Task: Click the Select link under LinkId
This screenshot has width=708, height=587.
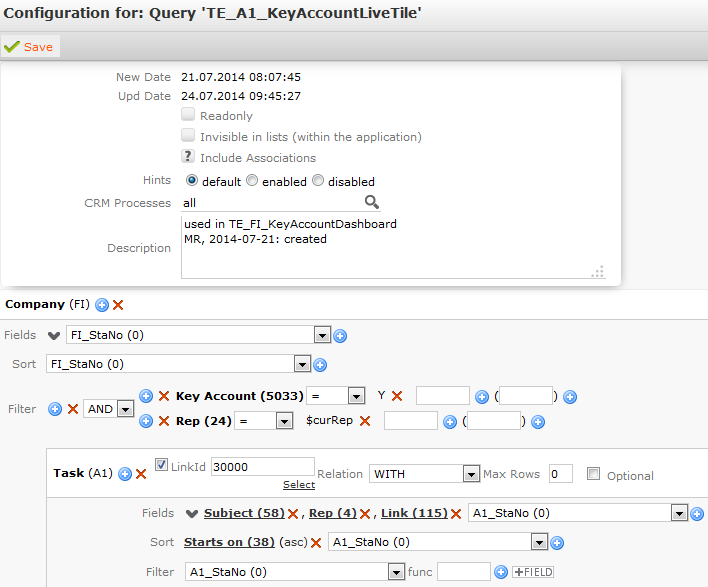Action: [298, 485]
